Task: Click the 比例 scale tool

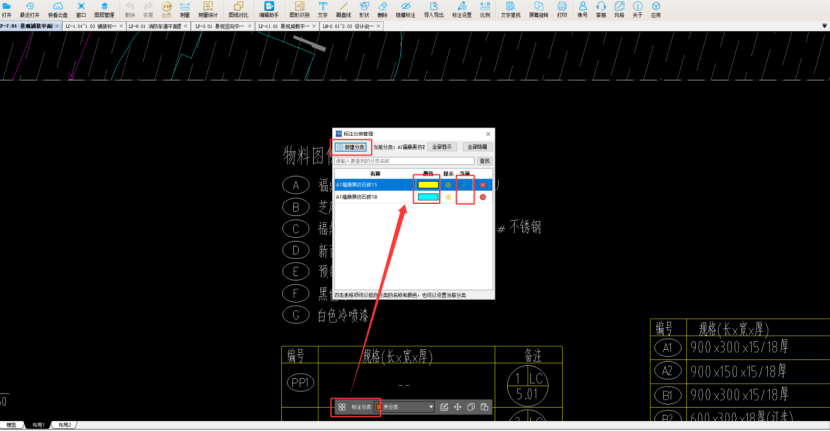Action: click(x=485, y=9)
